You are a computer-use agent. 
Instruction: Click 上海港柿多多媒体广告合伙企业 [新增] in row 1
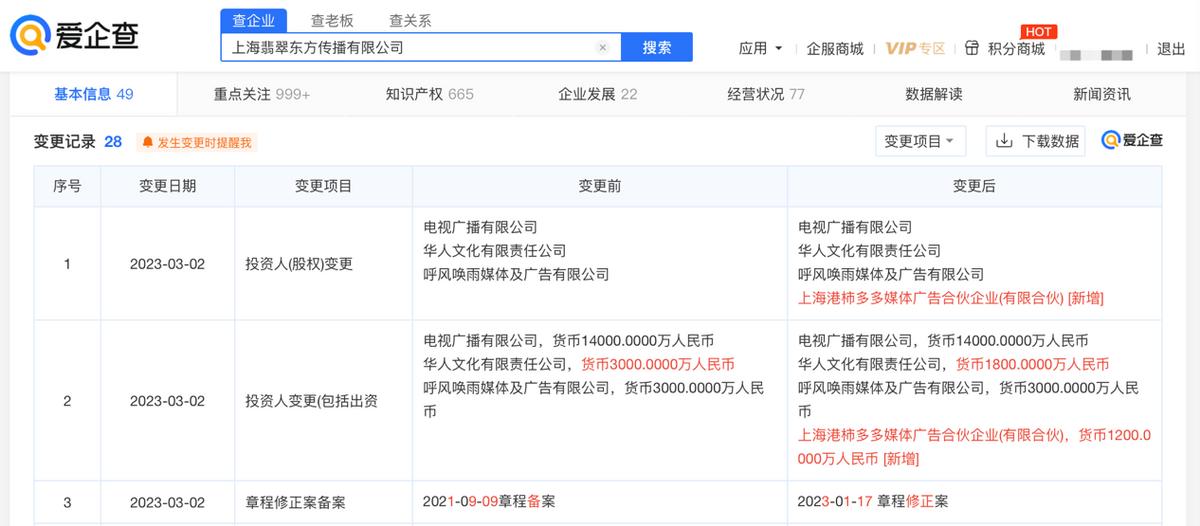pos(951,298)
